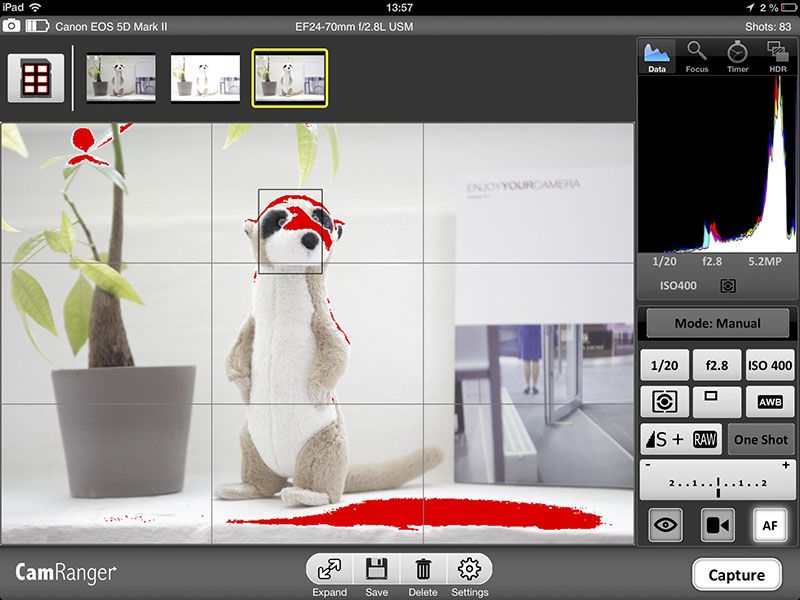Screen dimensions: 800x600
Task: Toggle live view eye button
Action: (x=665, y=524)
